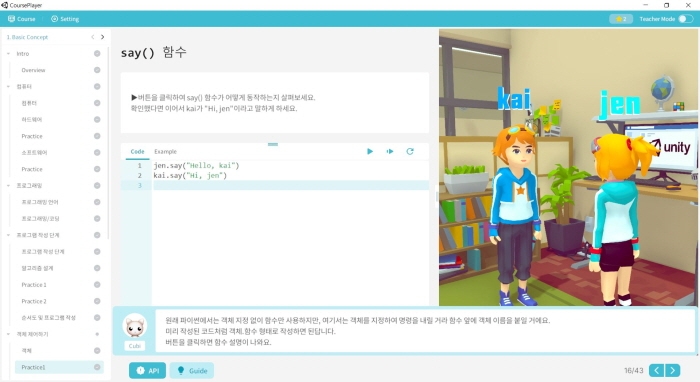Open the 순서도 및 프로그램 작성 lesson

tap(48, 318)
